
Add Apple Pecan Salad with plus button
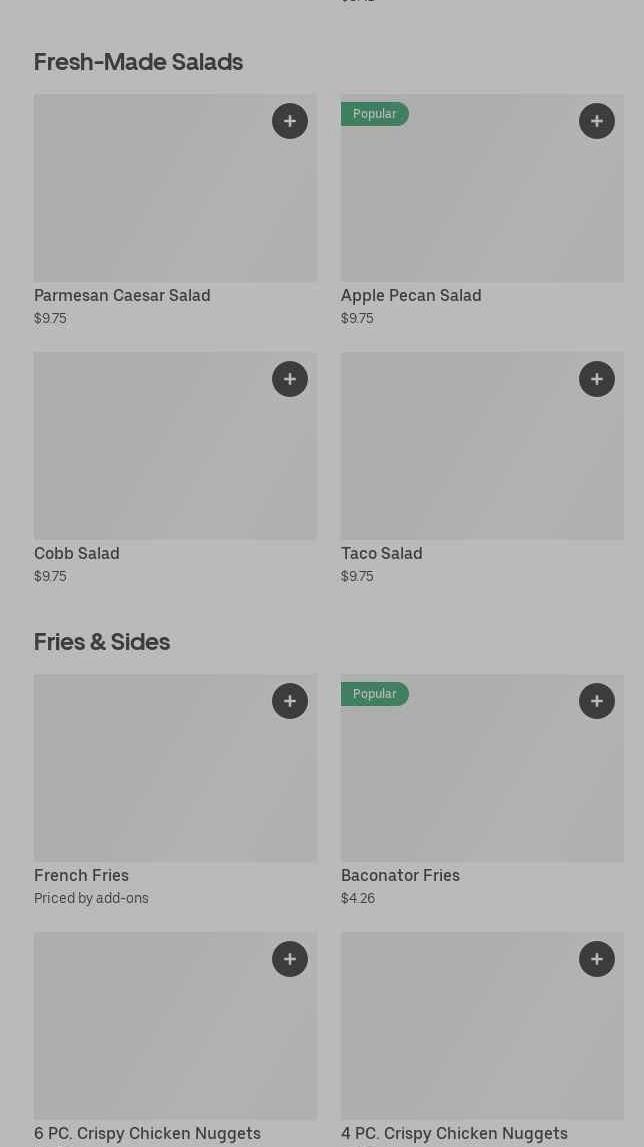coord(597,121)
